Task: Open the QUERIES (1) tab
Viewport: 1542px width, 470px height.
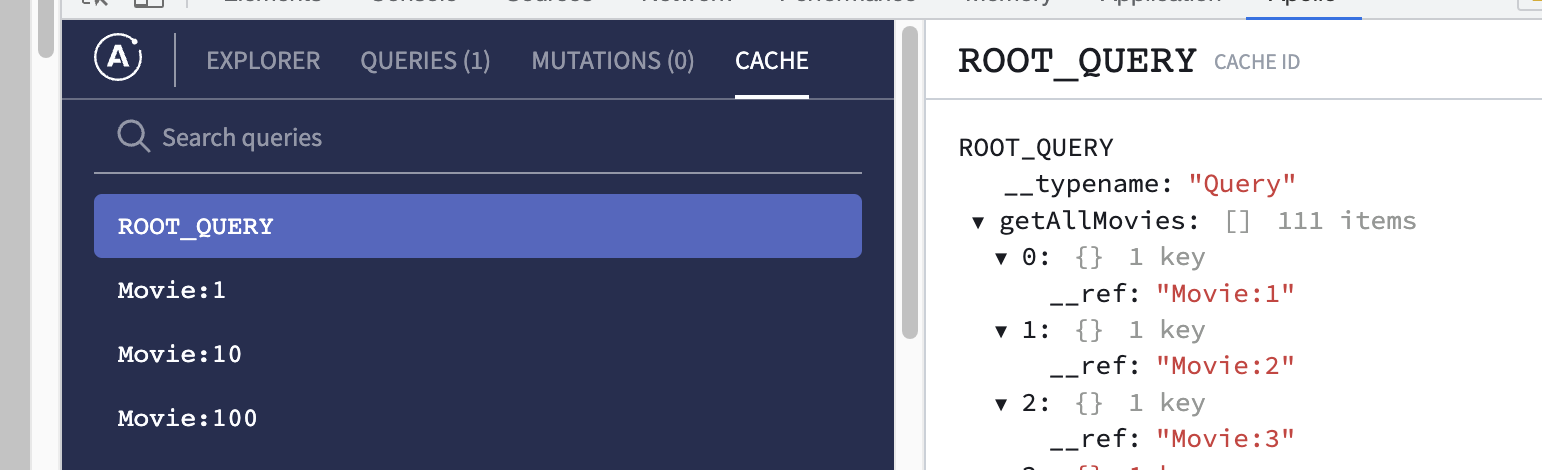Action: point(425,61)
